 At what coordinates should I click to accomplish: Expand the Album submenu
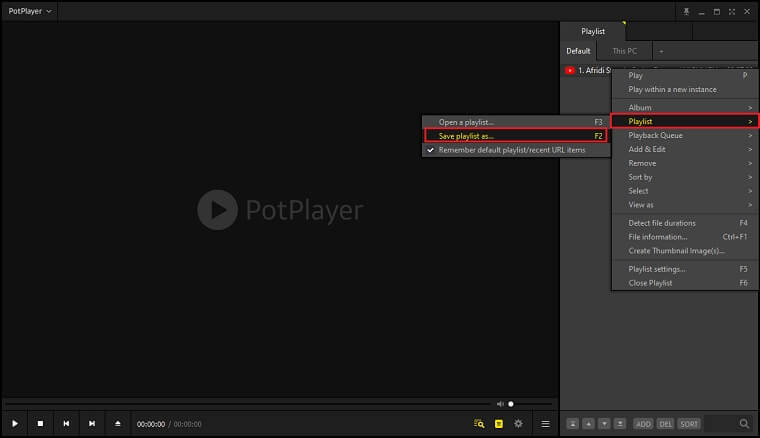[x=685, y=108]
